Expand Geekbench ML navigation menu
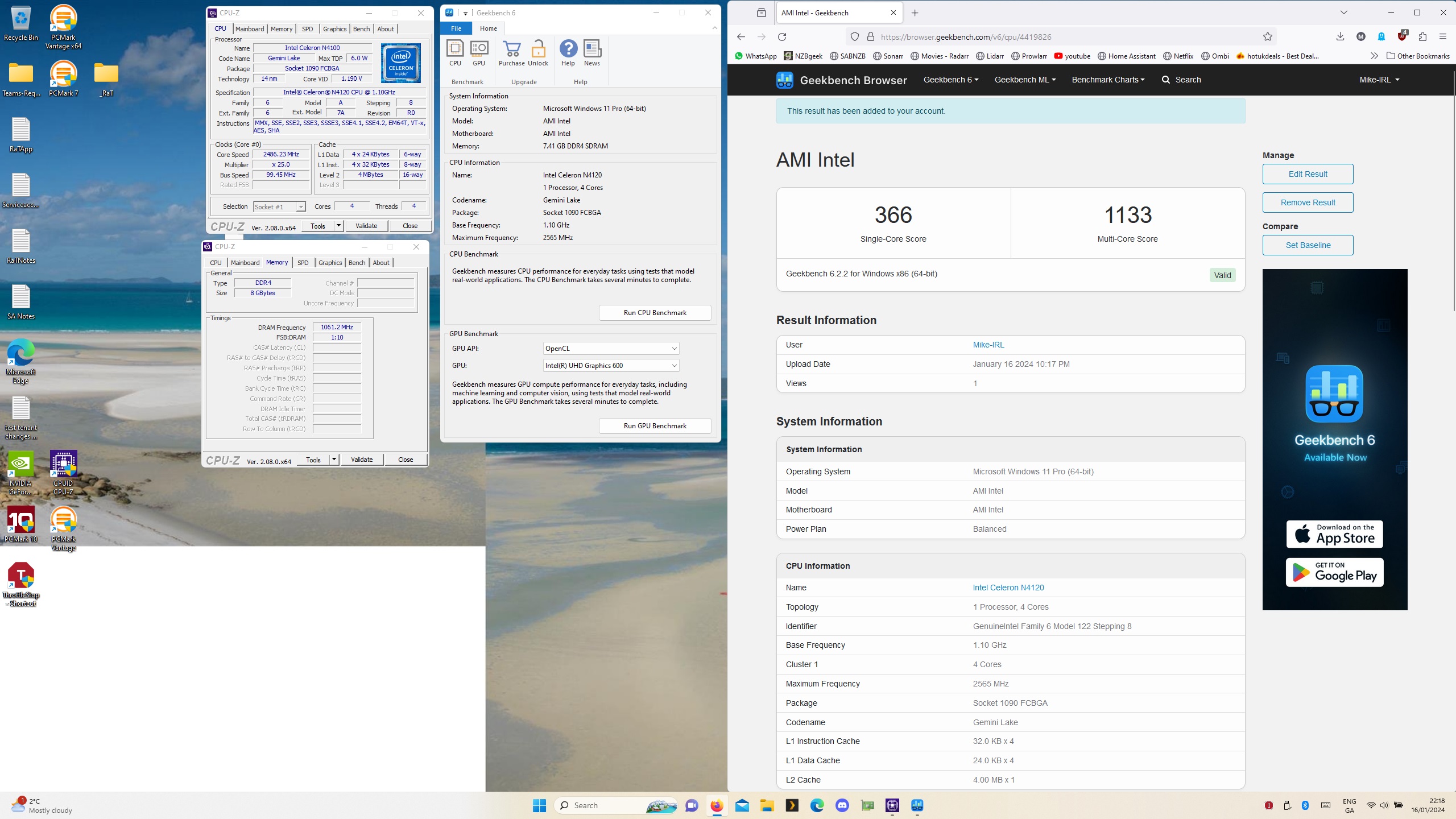 click(1025, 80)
